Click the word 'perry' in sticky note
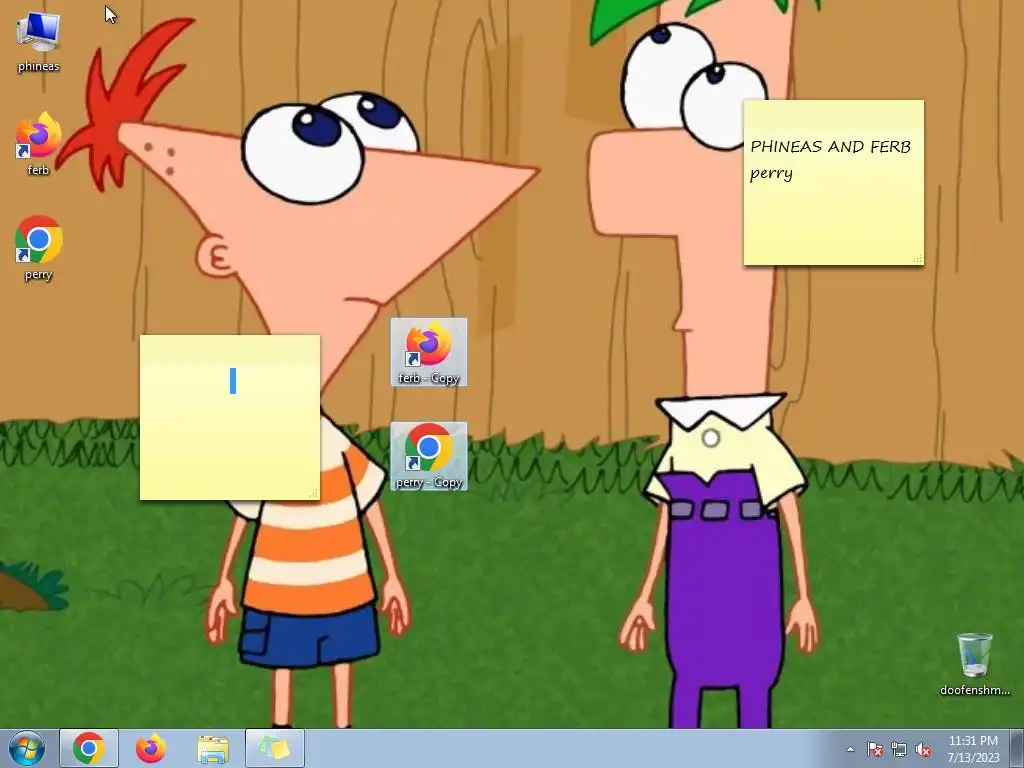The height and width of the screenshot is (768, 1024). tap(771, 173)
